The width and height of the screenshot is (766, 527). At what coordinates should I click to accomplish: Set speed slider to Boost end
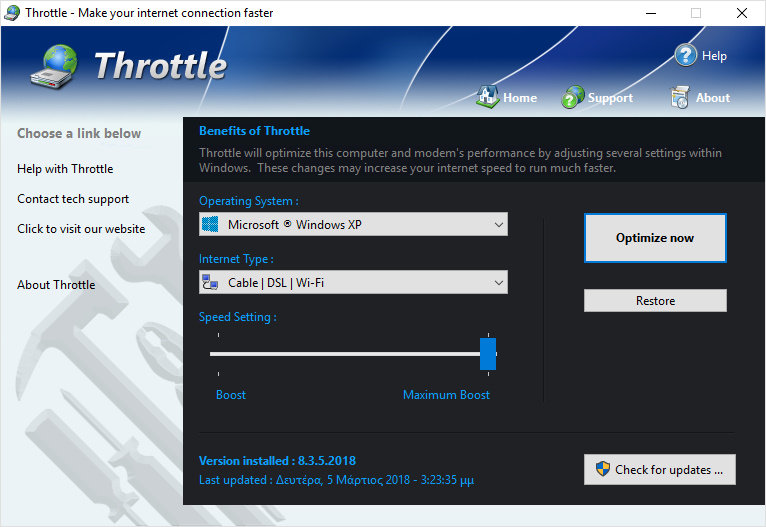pos(218,354)
